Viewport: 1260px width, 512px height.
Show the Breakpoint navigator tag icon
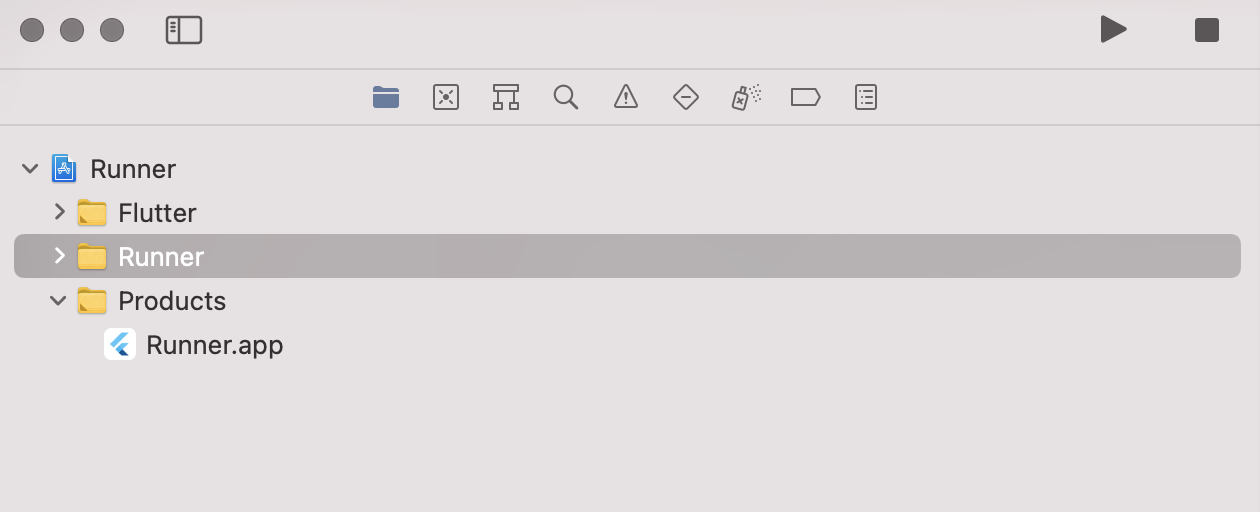(806, 97)
